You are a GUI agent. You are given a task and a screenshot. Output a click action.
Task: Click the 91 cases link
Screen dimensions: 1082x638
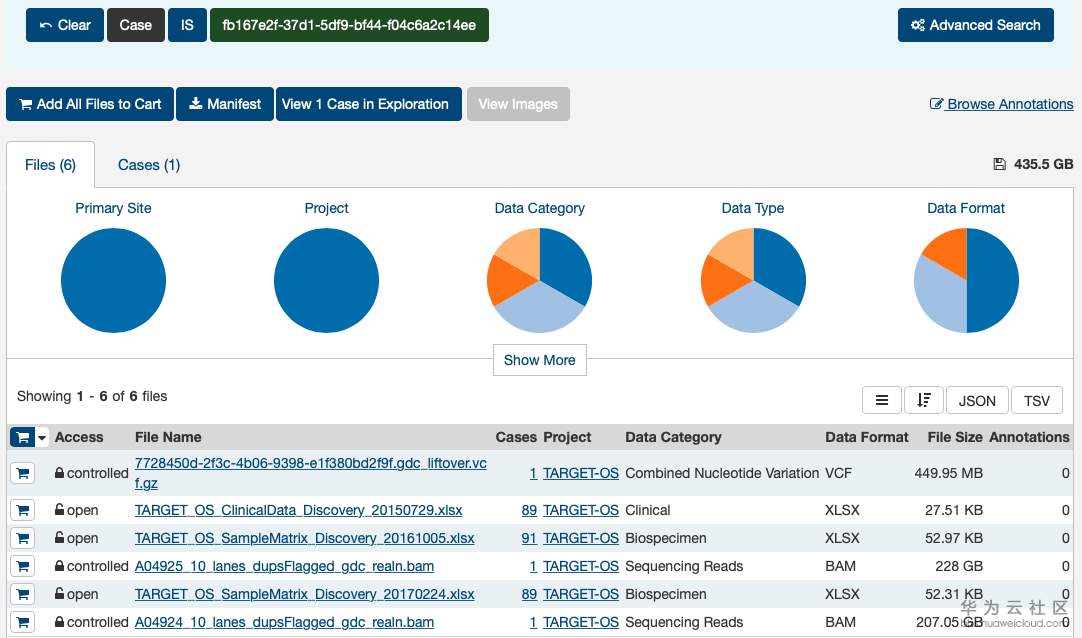click(x=529, y=538)
